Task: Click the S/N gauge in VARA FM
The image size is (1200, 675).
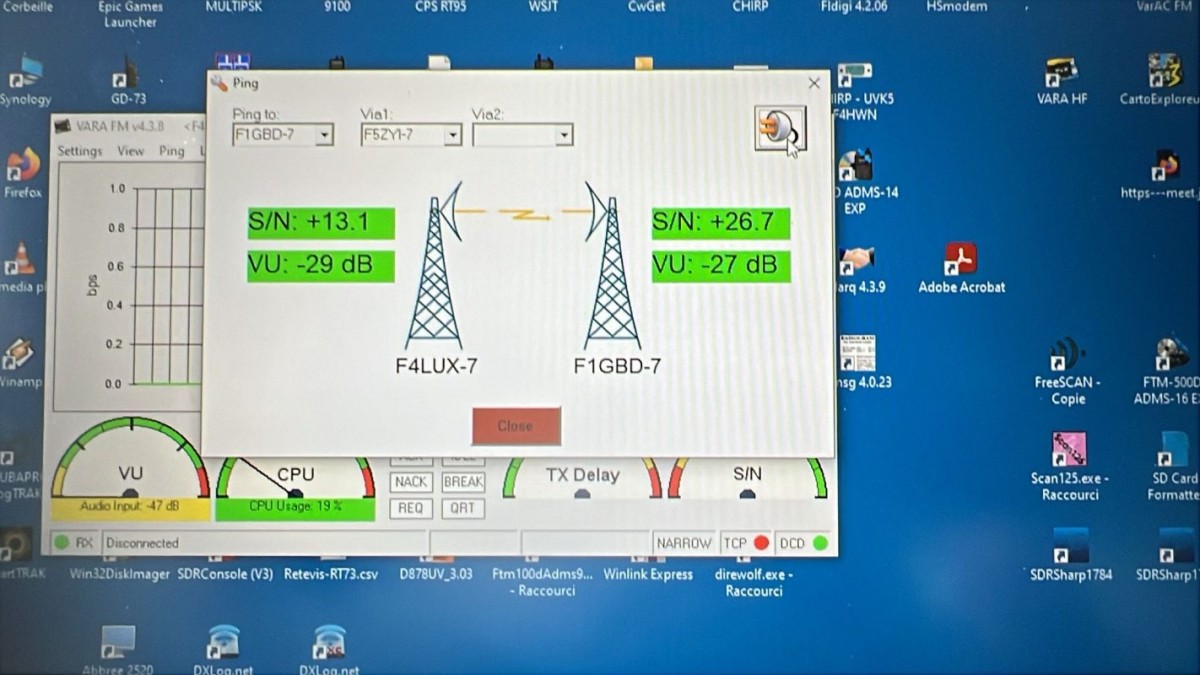Action: pos(748,477)
